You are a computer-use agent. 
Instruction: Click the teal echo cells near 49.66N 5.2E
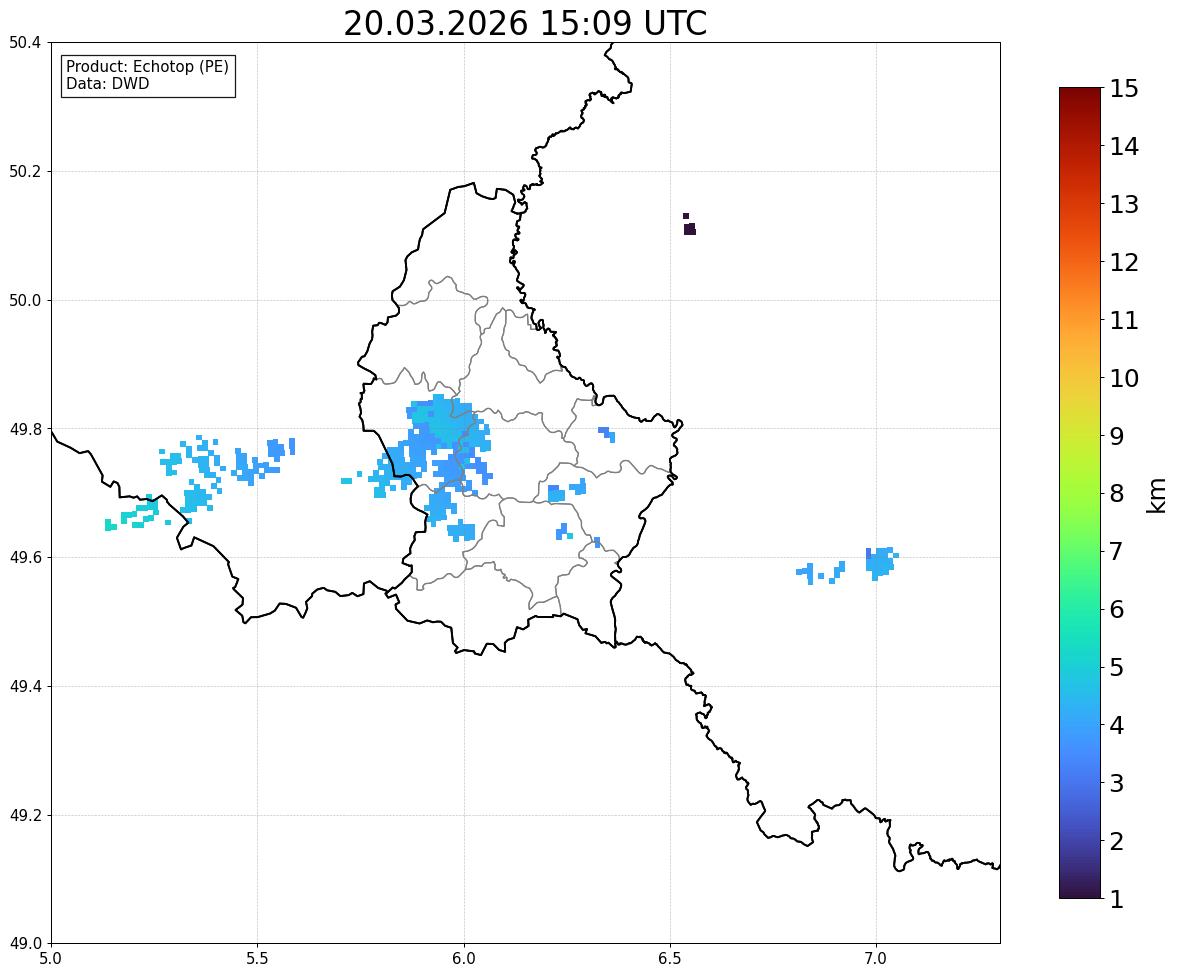click(134, 515)
